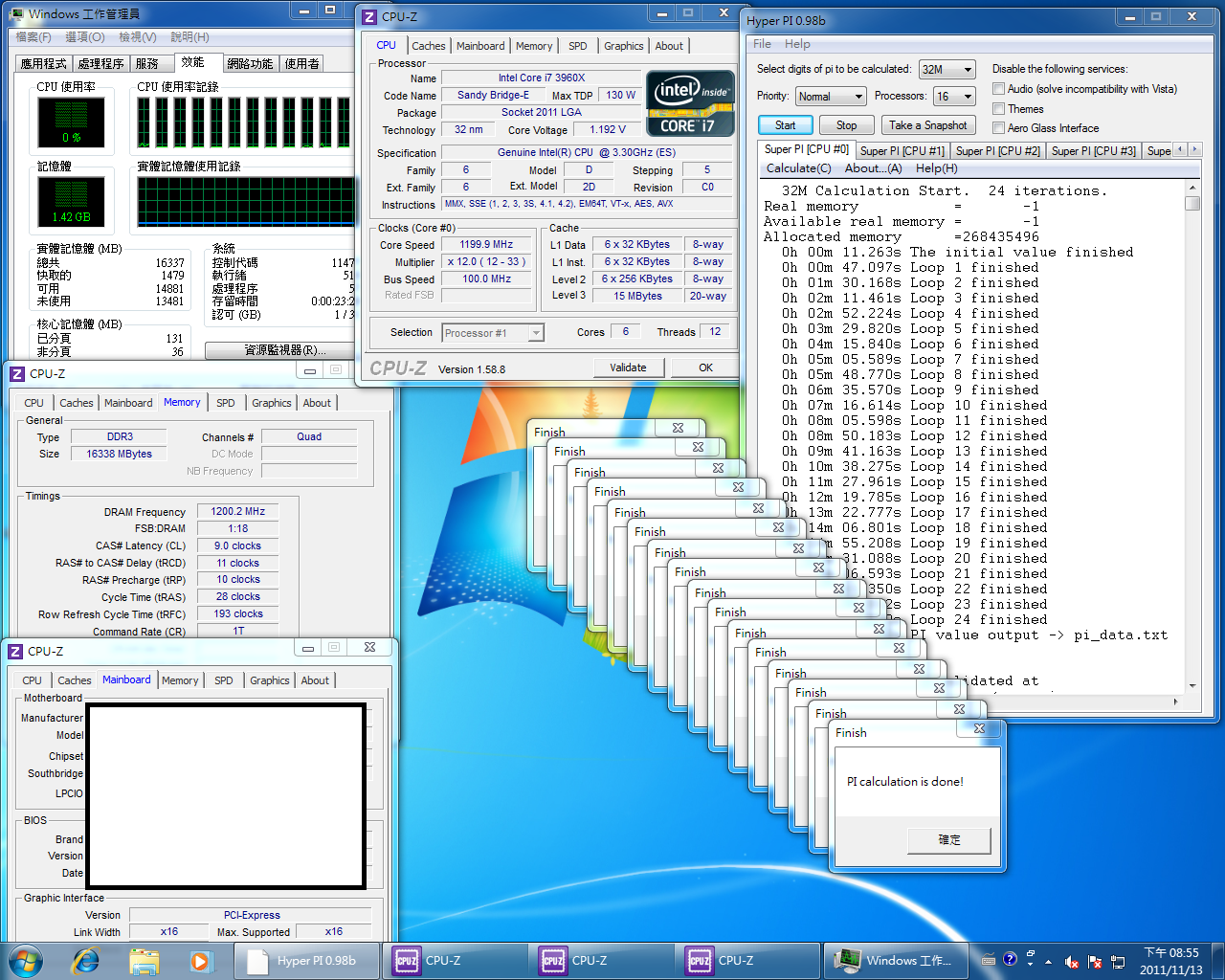Open Internet Explorer from the taskbar

pos(86,960)
